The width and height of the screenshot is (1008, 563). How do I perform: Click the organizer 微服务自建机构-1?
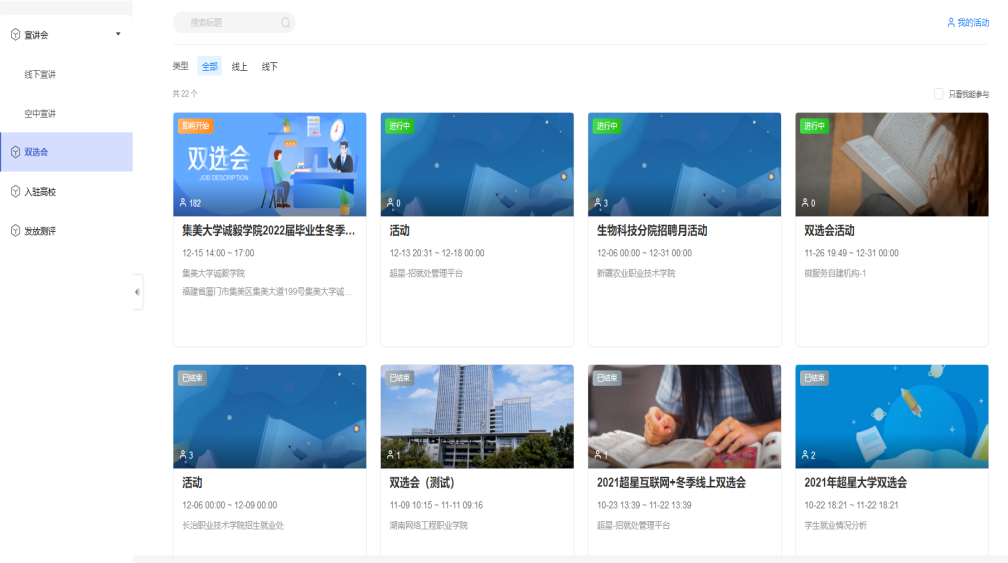coord(835,273)
